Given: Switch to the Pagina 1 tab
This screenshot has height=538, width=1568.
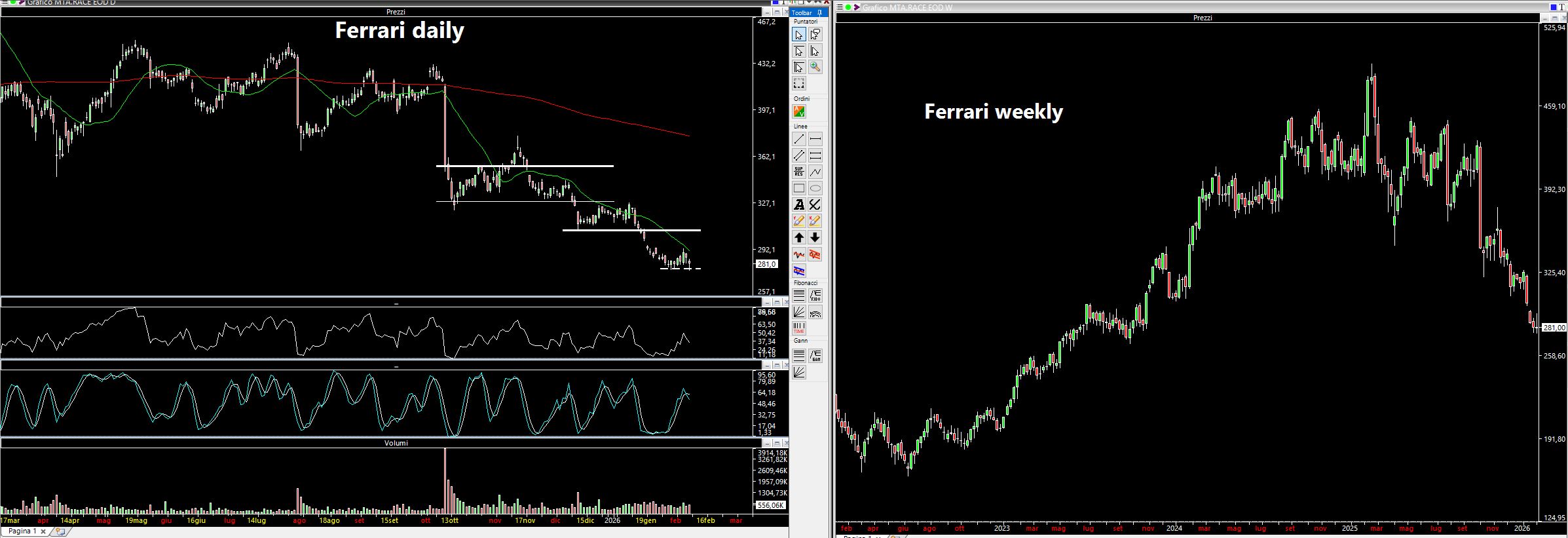Looking at the screenshot, I should coord(22,531).
